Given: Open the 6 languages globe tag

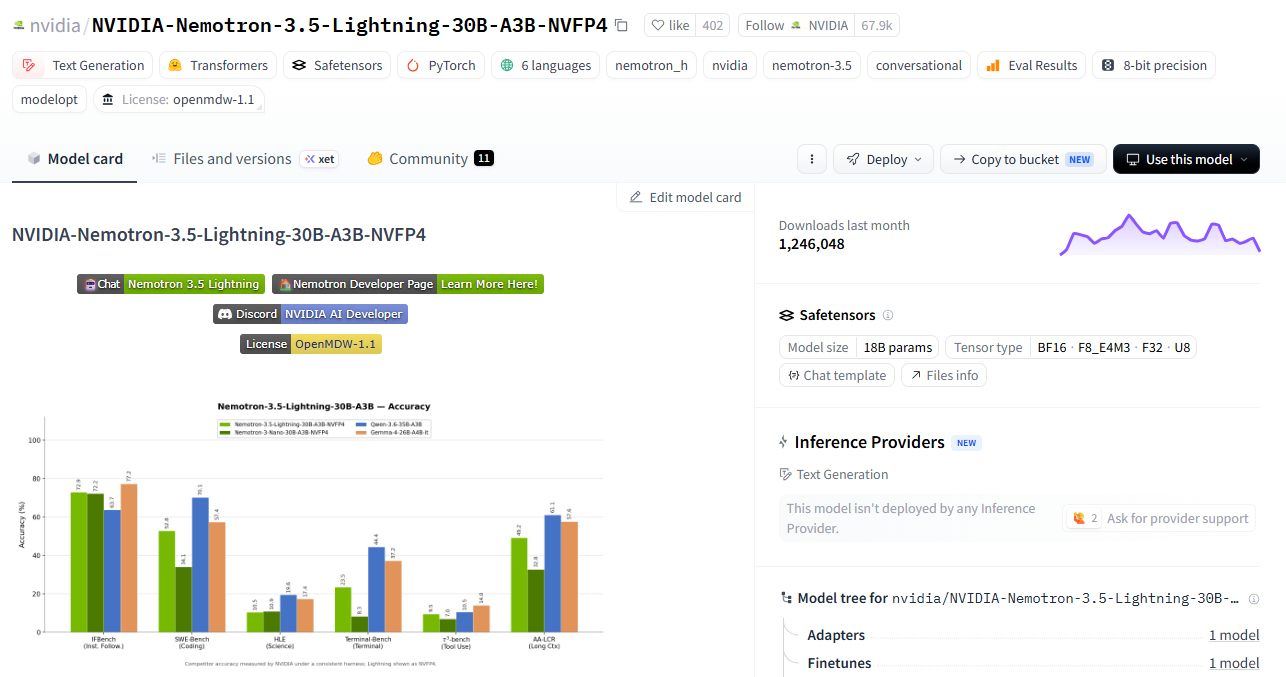Looking at the screenshot, I should 545,65.
